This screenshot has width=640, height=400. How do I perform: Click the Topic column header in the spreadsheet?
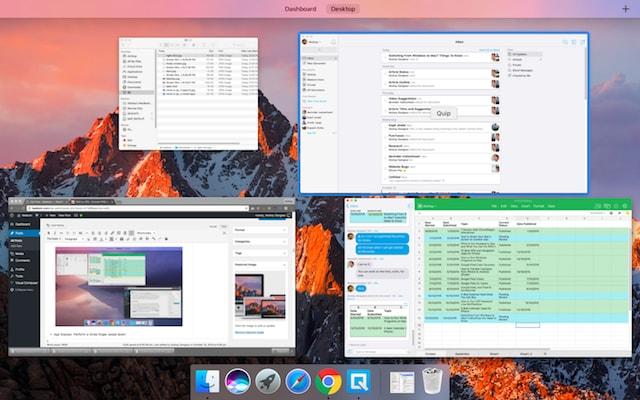pos(464,224)
